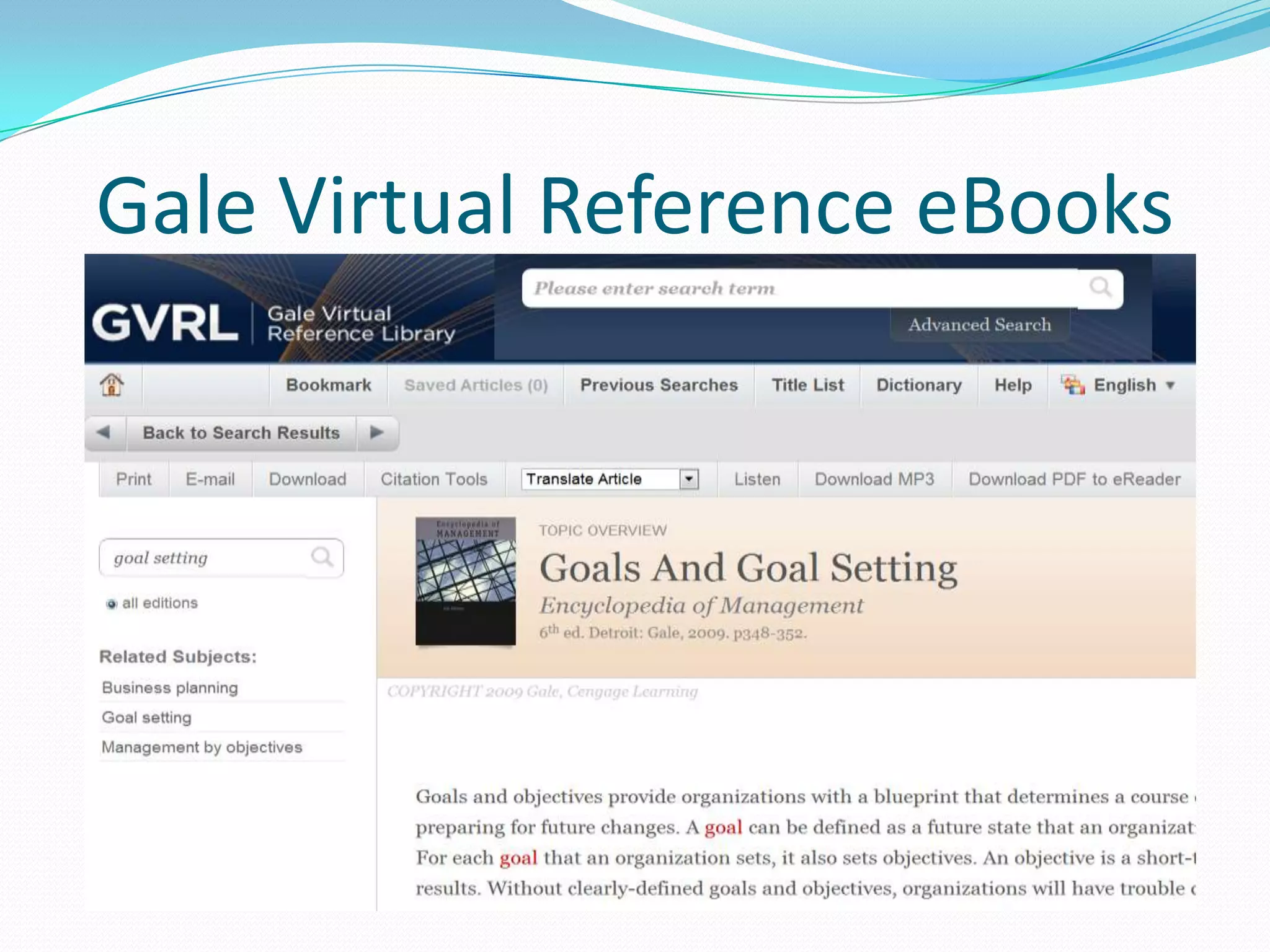This screenshot has height=952, width=1270.
Task: Click the 6th ed. Detroit: Gale, 2009 citation text
Action: (673, 633)
